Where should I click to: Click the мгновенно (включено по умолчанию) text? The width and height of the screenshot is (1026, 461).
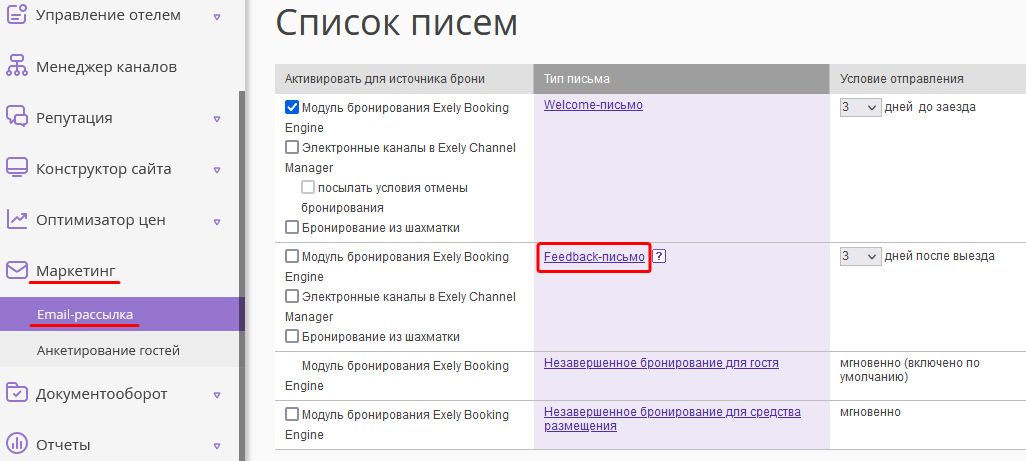[910, 370]
